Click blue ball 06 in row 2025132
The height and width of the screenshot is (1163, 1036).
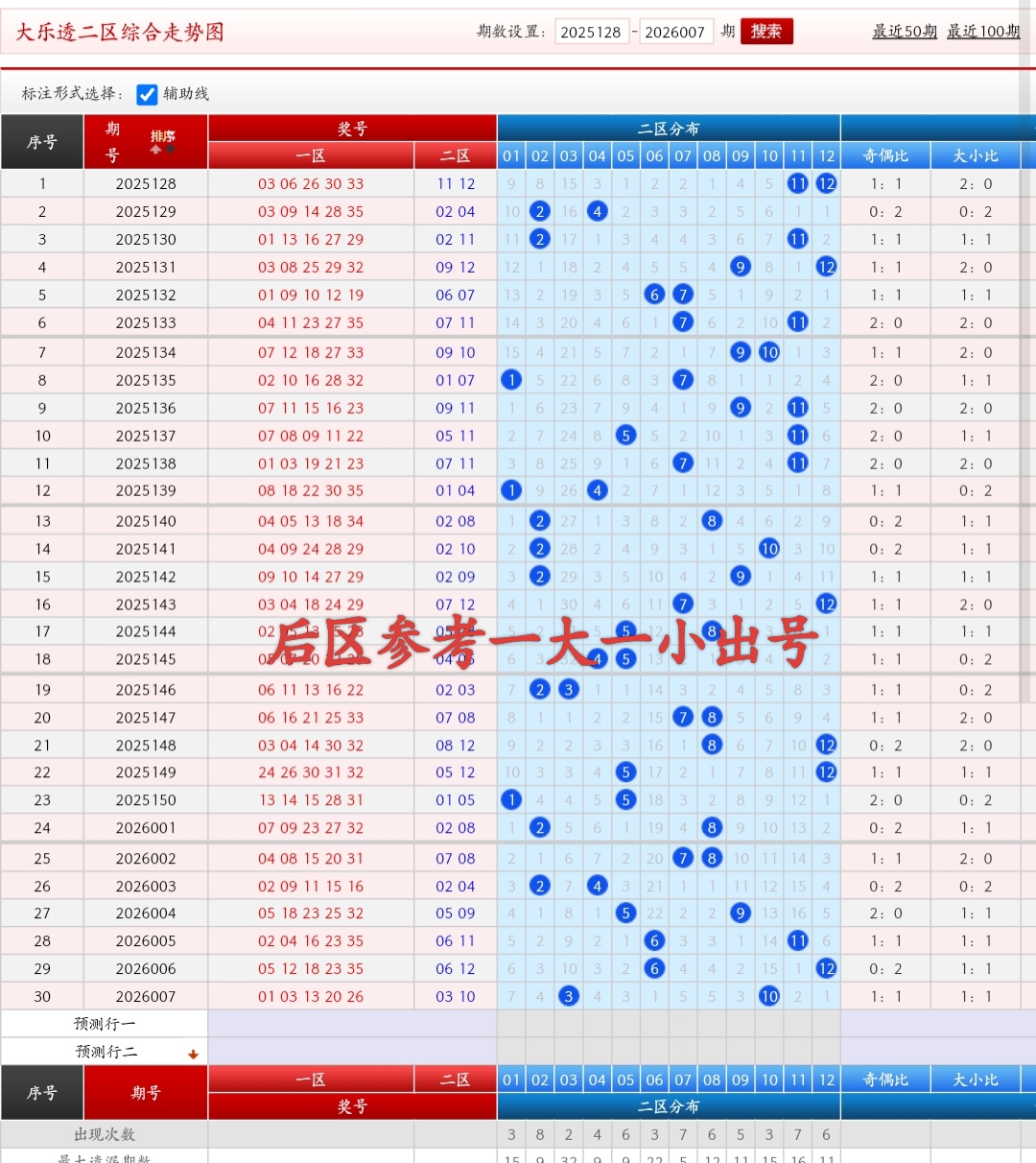pyautogui.click(x=654, y=295)
